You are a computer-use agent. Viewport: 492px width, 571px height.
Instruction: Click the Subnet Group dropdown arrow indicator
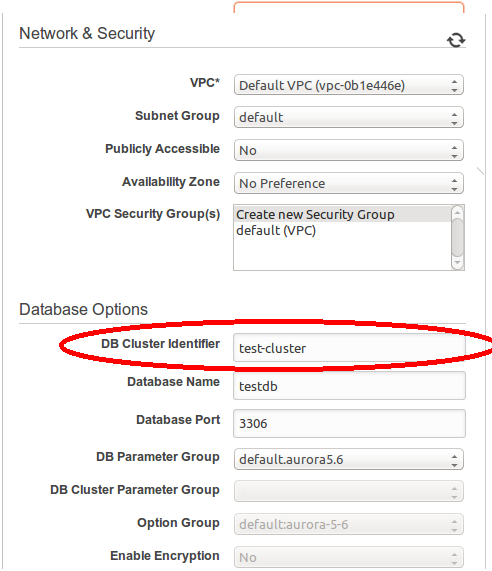pos(454,118)
